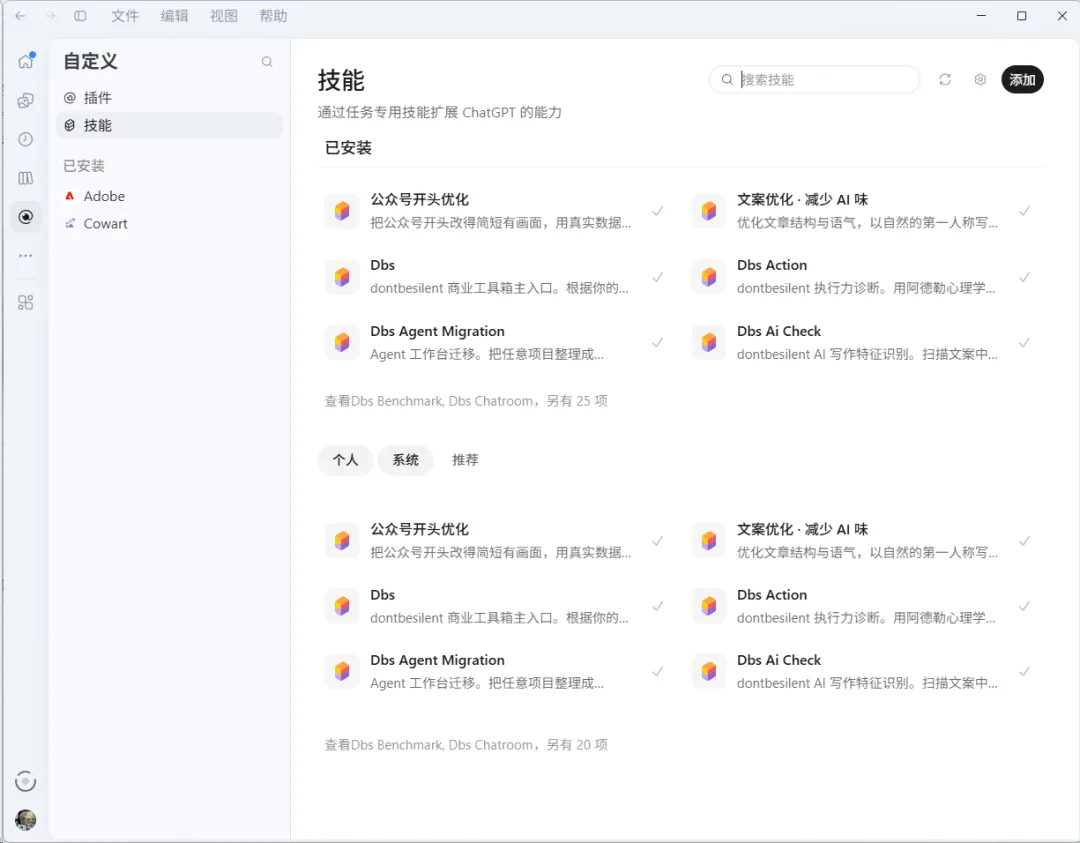Toggle checkmark for lower list 文案优化
The image size is (1080, 843).
1025,541
